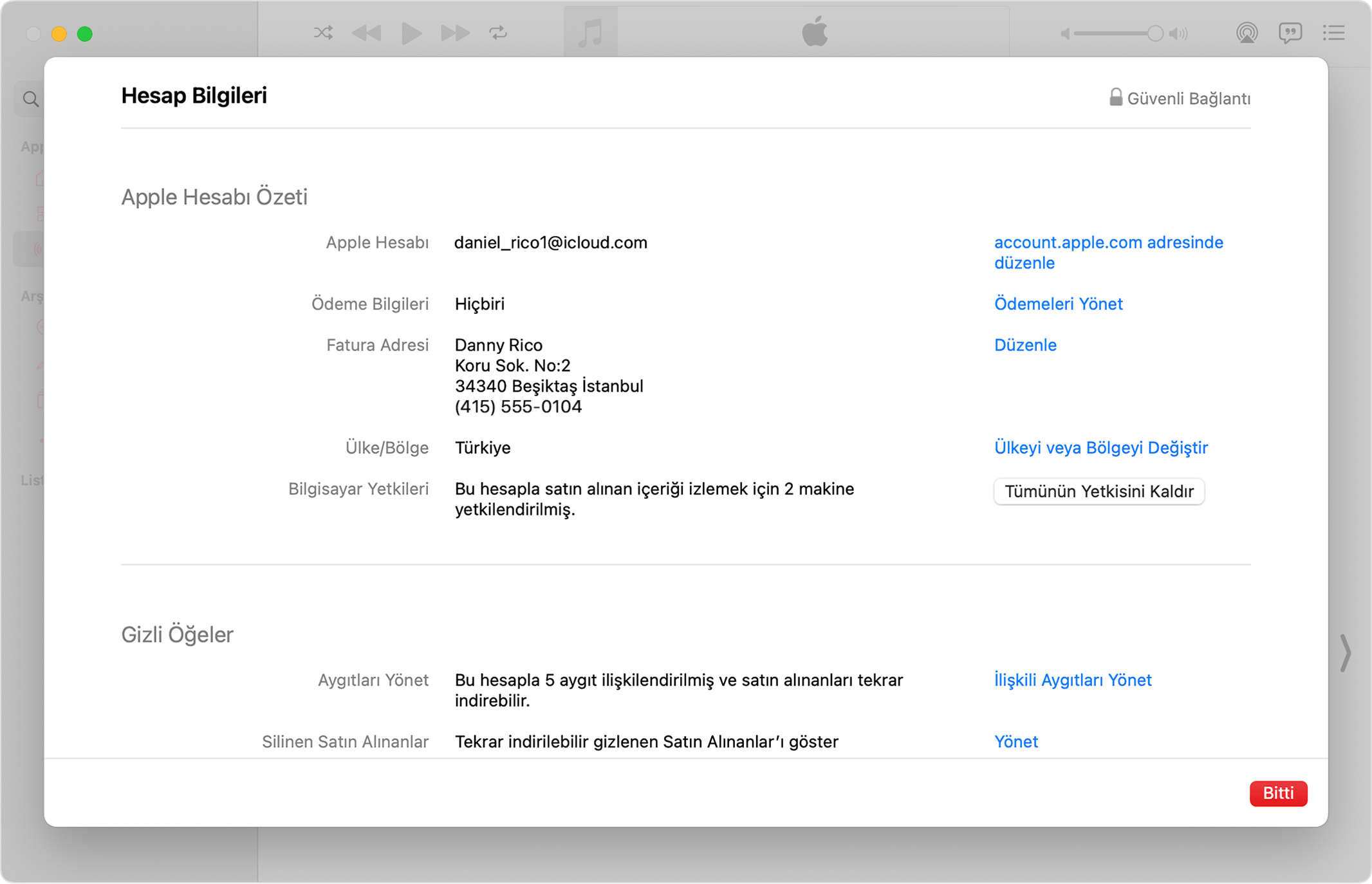Image resolution: width=1372 pixels, height=884 pixels.
Task: Click the Türkiye country value
Action: click(483, 448)
